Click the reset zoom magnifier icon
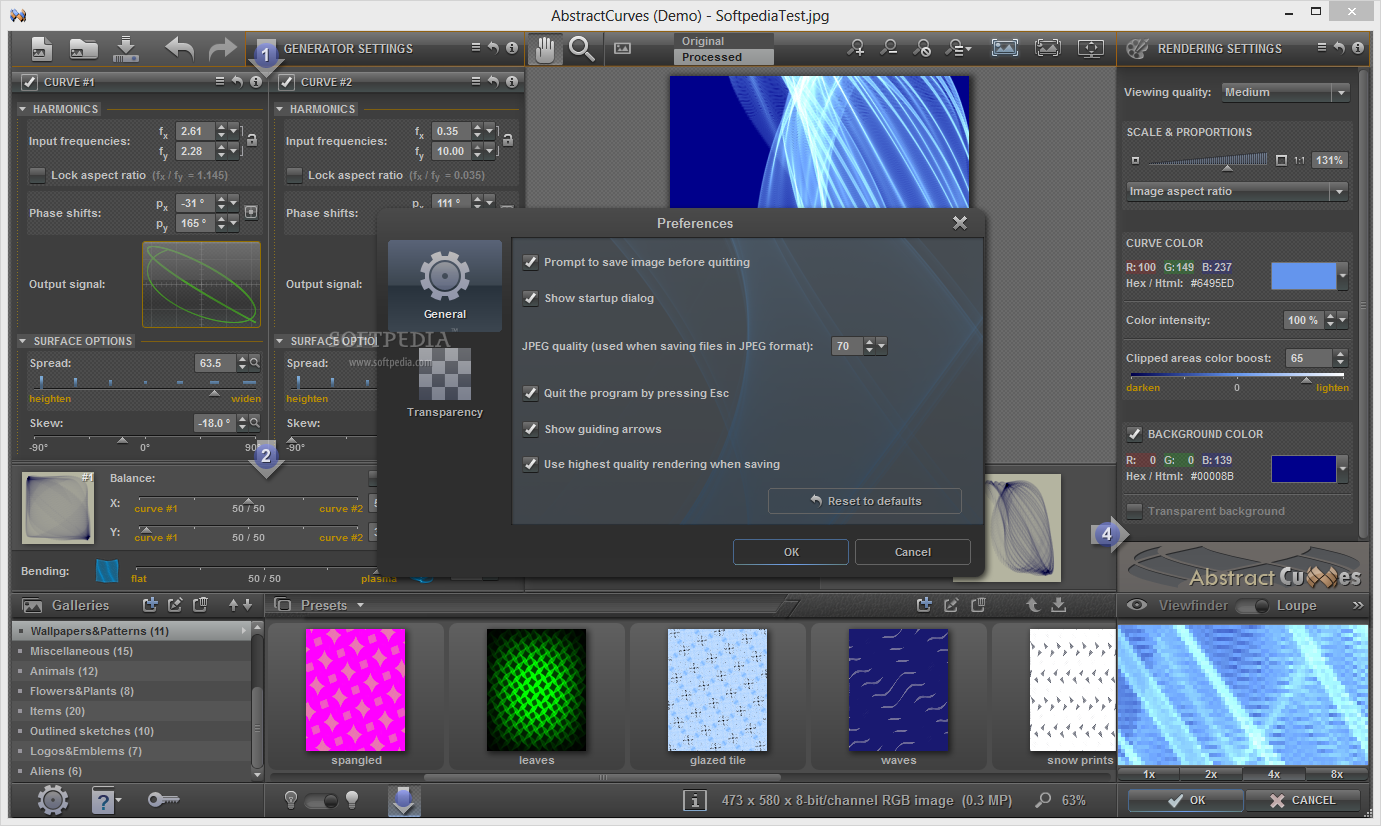Screen dimensions: 1381x826 (922, 48)
